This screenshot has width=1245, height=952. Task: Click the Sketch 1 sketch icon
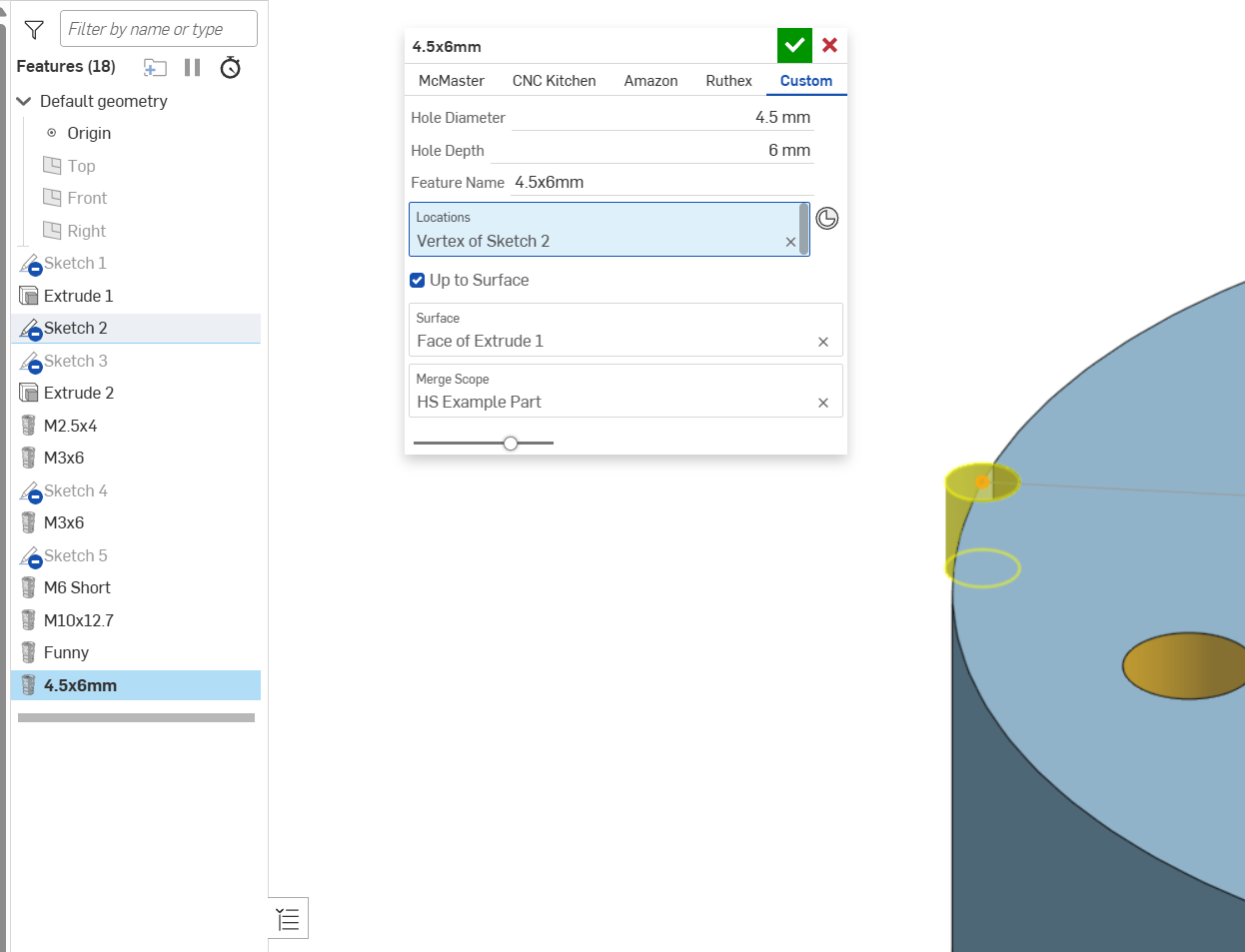tap(30, 264)
